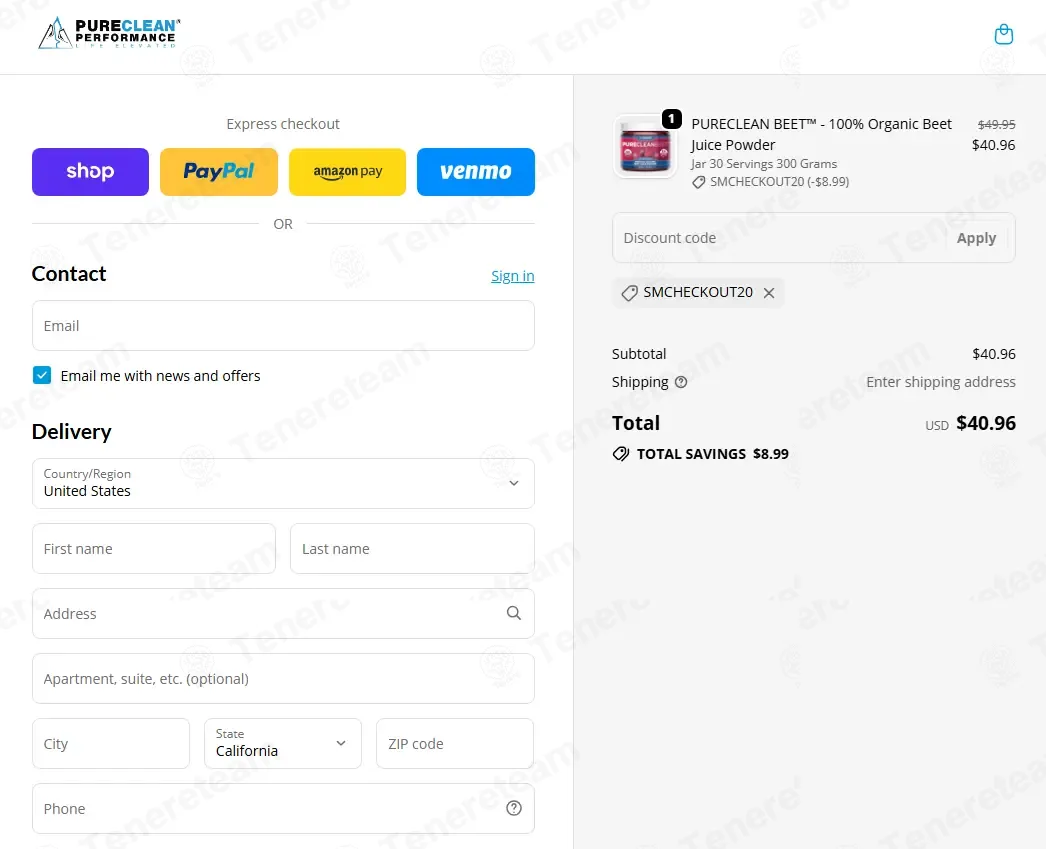Uncheck Email me with news and offers
This screenshot has height=849, width=1046.
42,375
